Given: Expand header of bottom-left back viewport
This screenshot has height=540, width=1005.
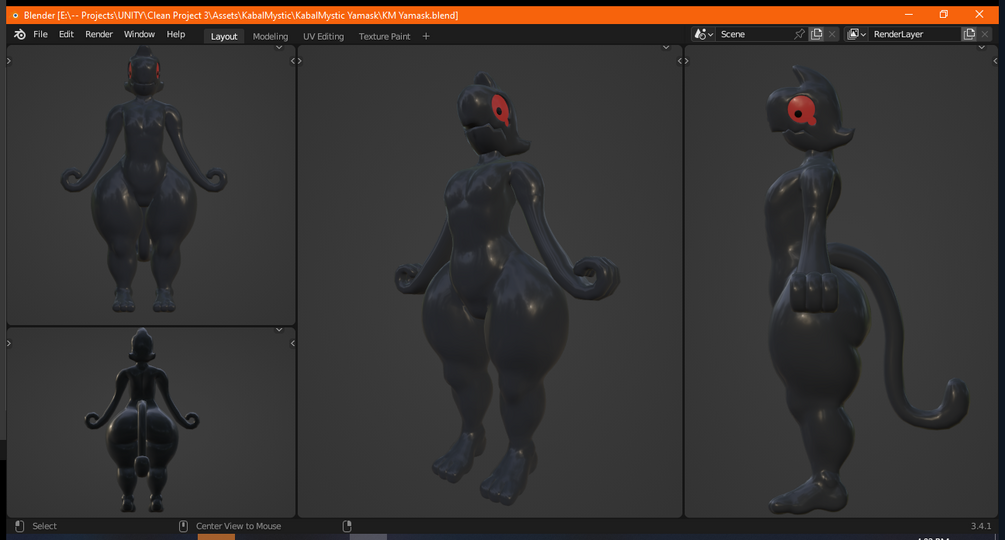Looking at the screenshot, I should [x=279, y=330].
